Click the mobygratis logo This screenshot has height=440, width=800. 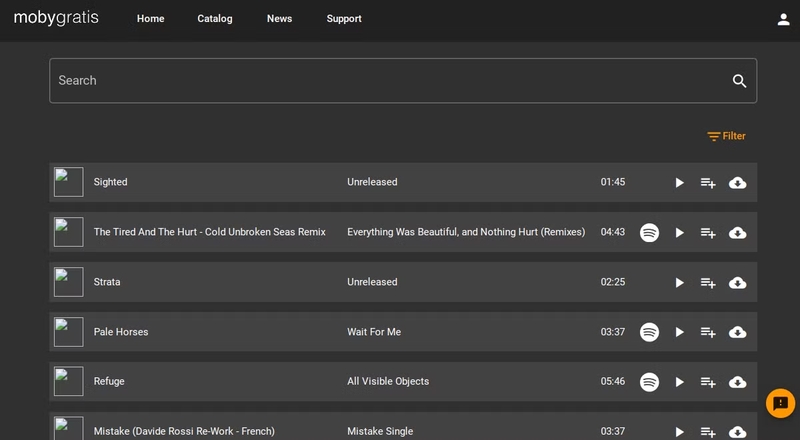pyautogui.click(x=56, y=18)
